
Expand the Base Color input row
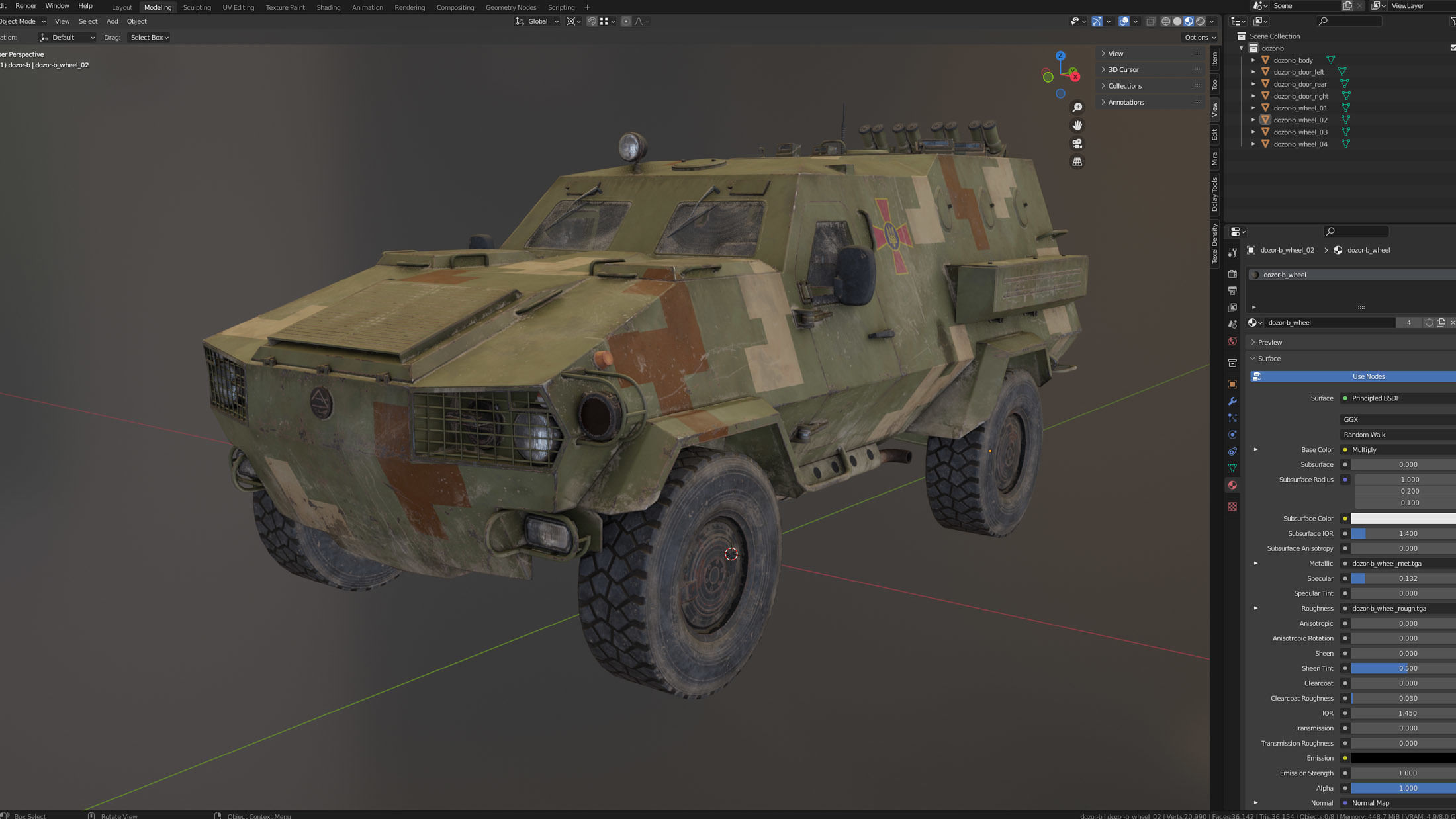(1255, 450)
